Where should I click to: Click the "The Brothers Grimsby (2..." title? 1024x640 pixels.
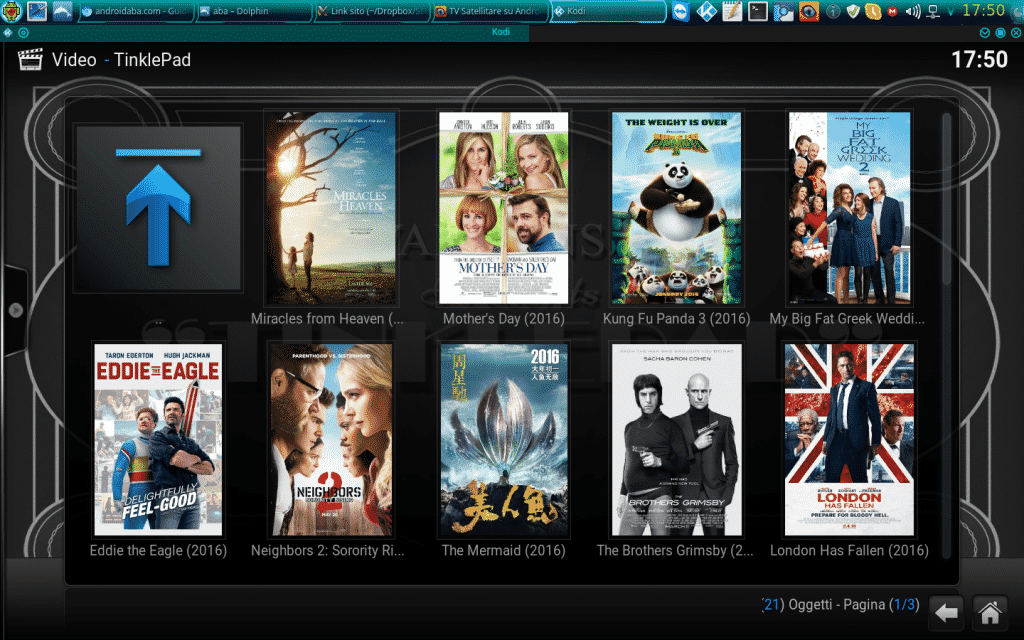pos(675,551)
